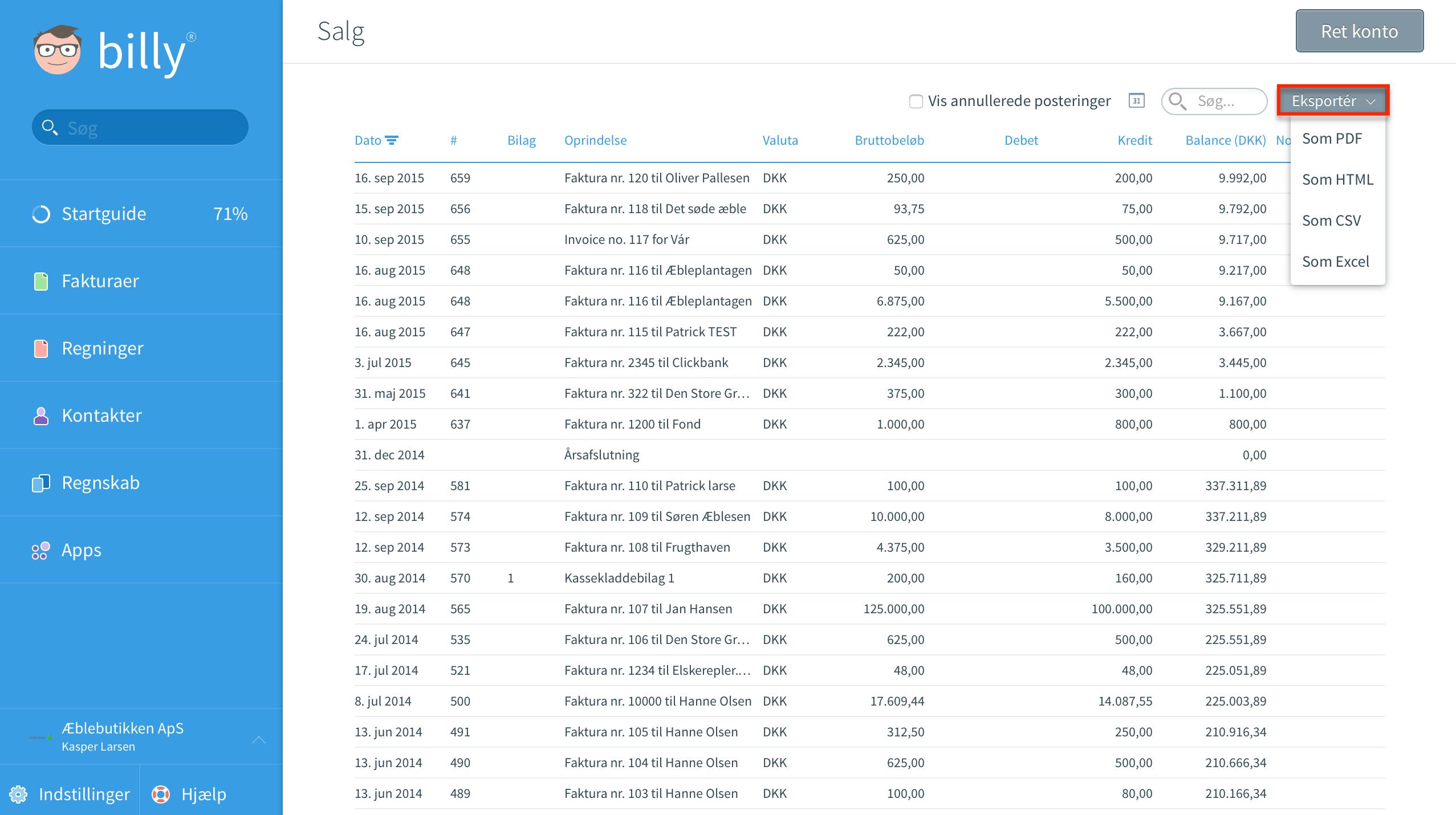Focus the table Søg... search field
Viewport: 1456px width, 815px height.
coord(1214,101)
